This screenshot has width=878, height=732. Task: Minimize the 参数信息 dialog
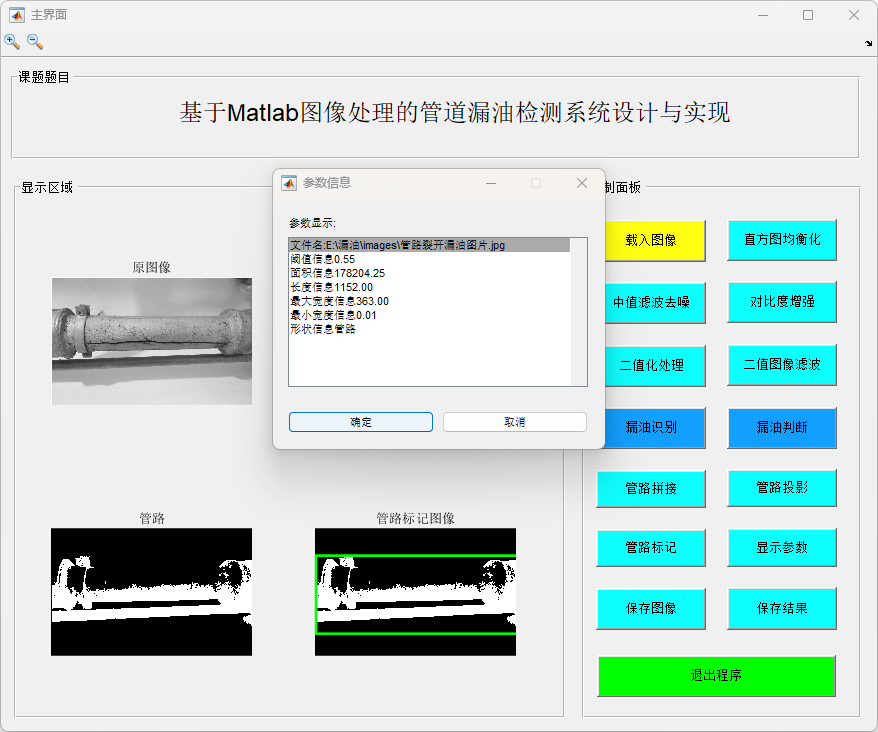tap(491, 183)
